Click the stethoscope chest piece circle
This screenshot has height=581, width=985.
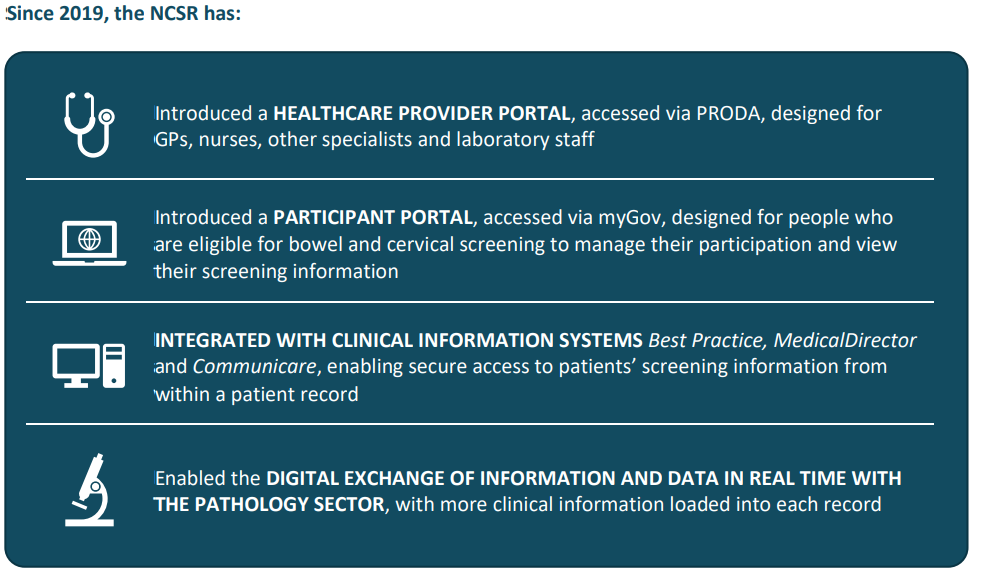107,116
